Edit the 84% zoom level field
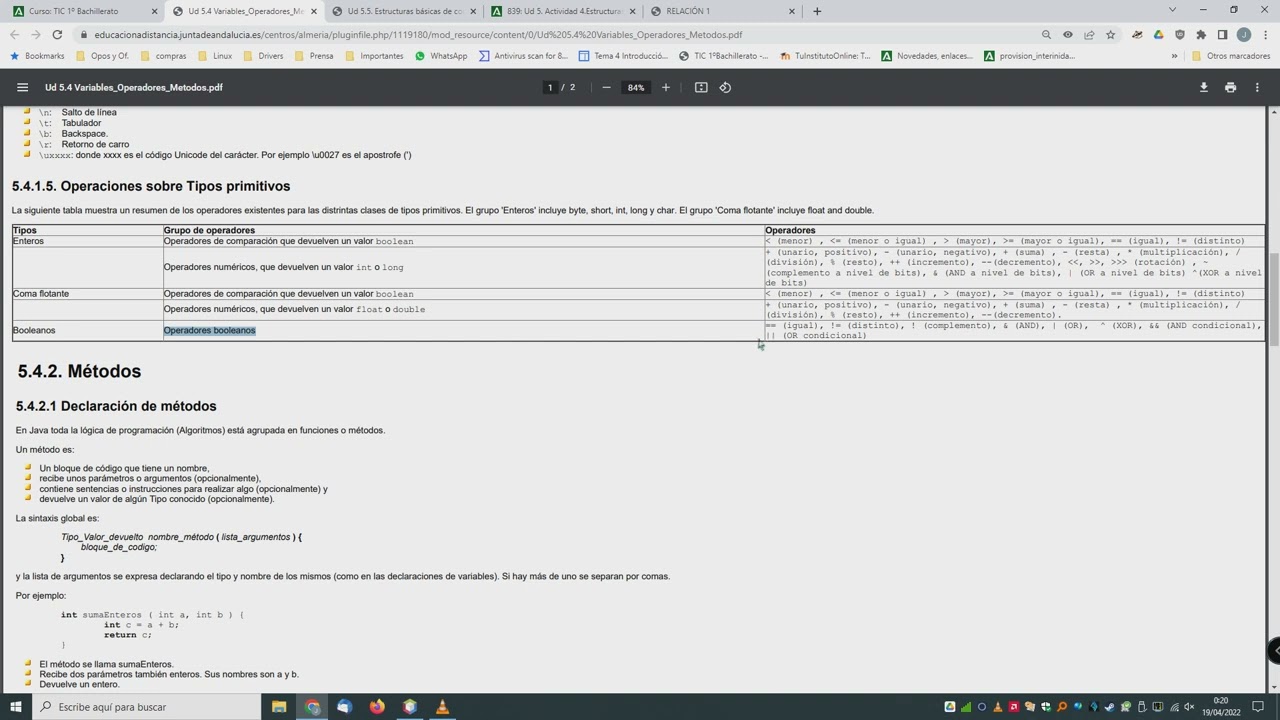The image size is (1280, 720). coord(636,87)
